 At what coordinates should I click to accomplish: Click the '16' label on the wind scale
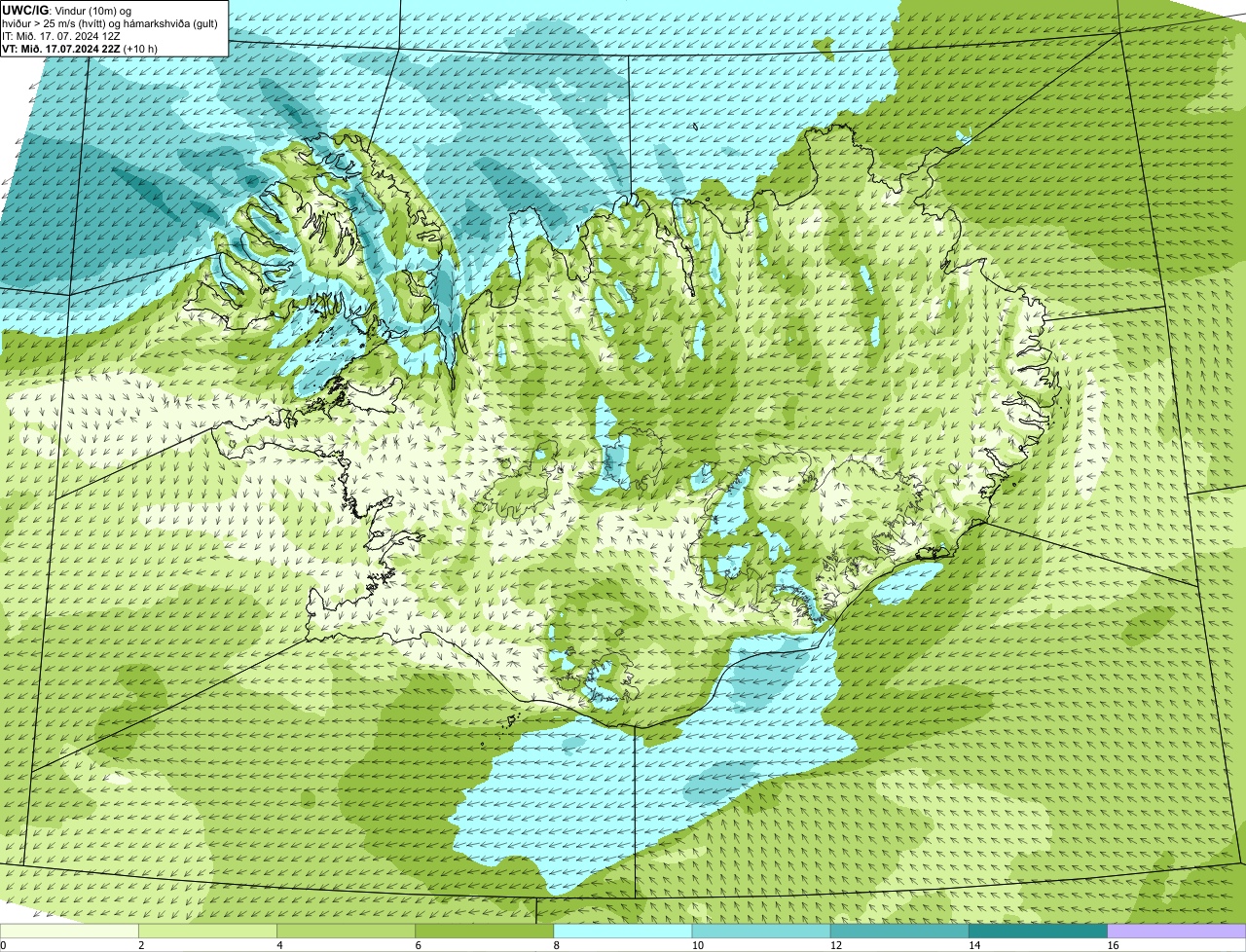pyautogui.click(x=1112, y=945)
